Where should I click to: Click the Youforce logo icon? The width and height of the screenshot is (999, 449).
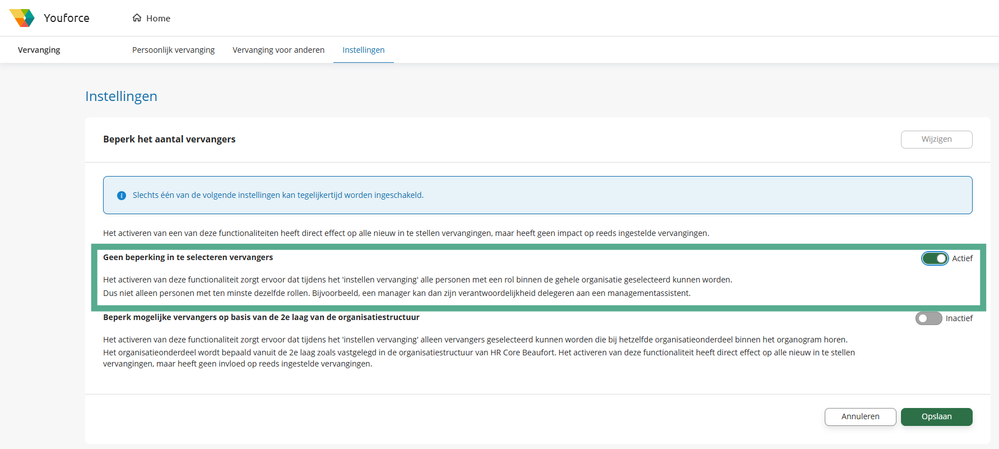coord(22,18)
